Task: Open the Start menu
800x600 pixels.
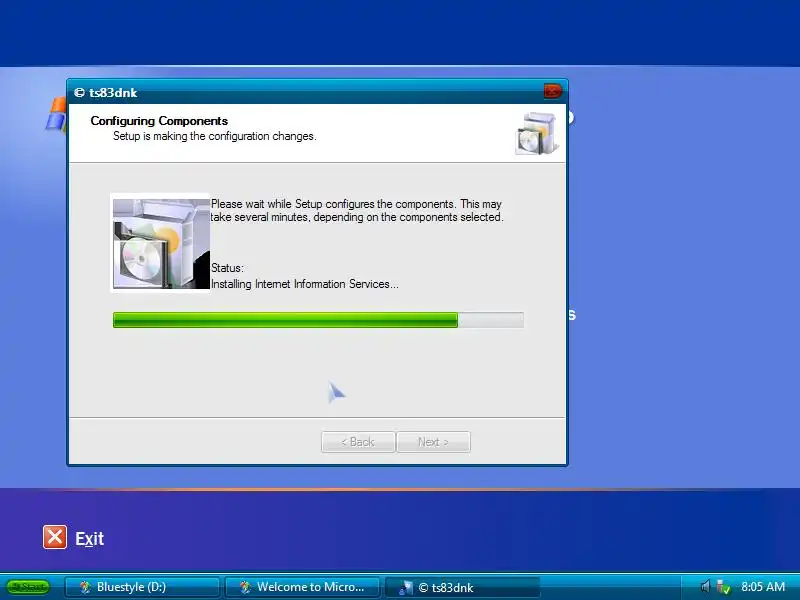Action: pos(28,587)
